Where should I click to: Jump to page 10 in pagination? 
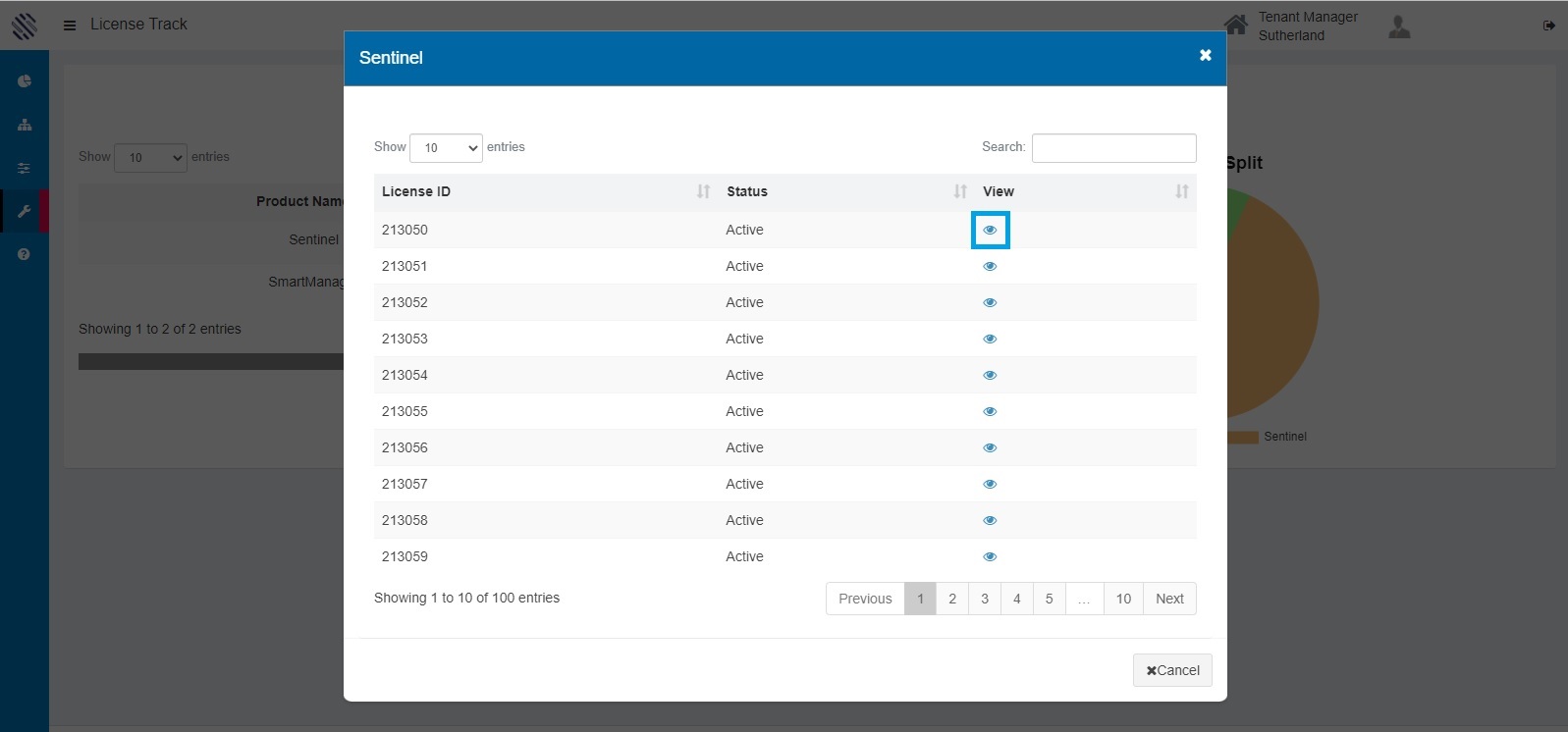point(1123,599)
